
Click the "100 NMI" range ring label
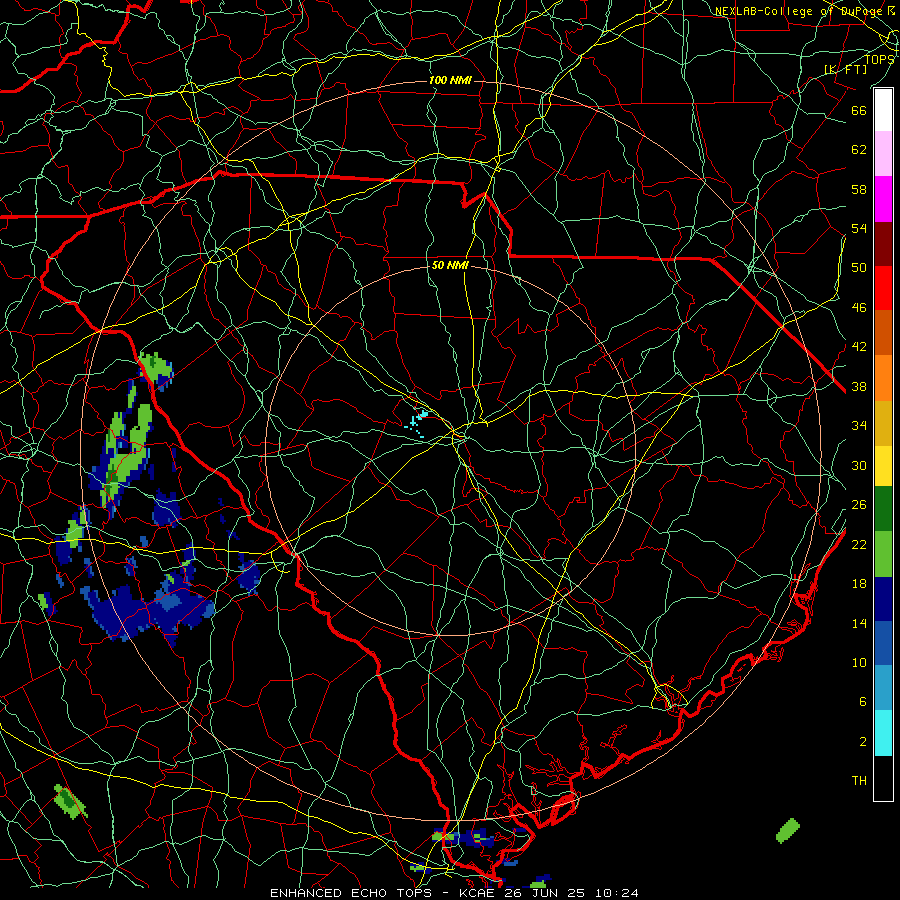pyautogui.click(x=450, y=80)
